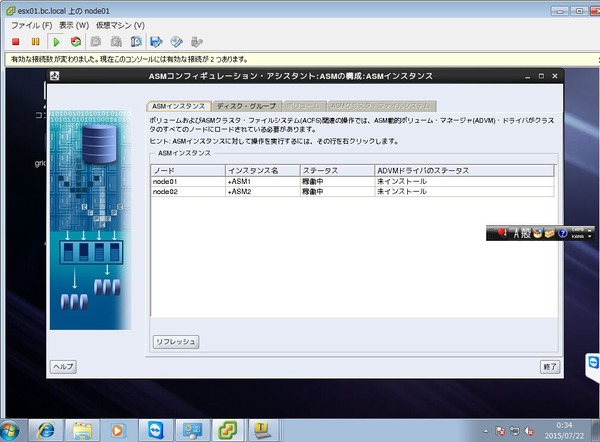Click the revert to snapshot icon
The width and height of the screenshot is (600, 442).
tap(116, 42)
